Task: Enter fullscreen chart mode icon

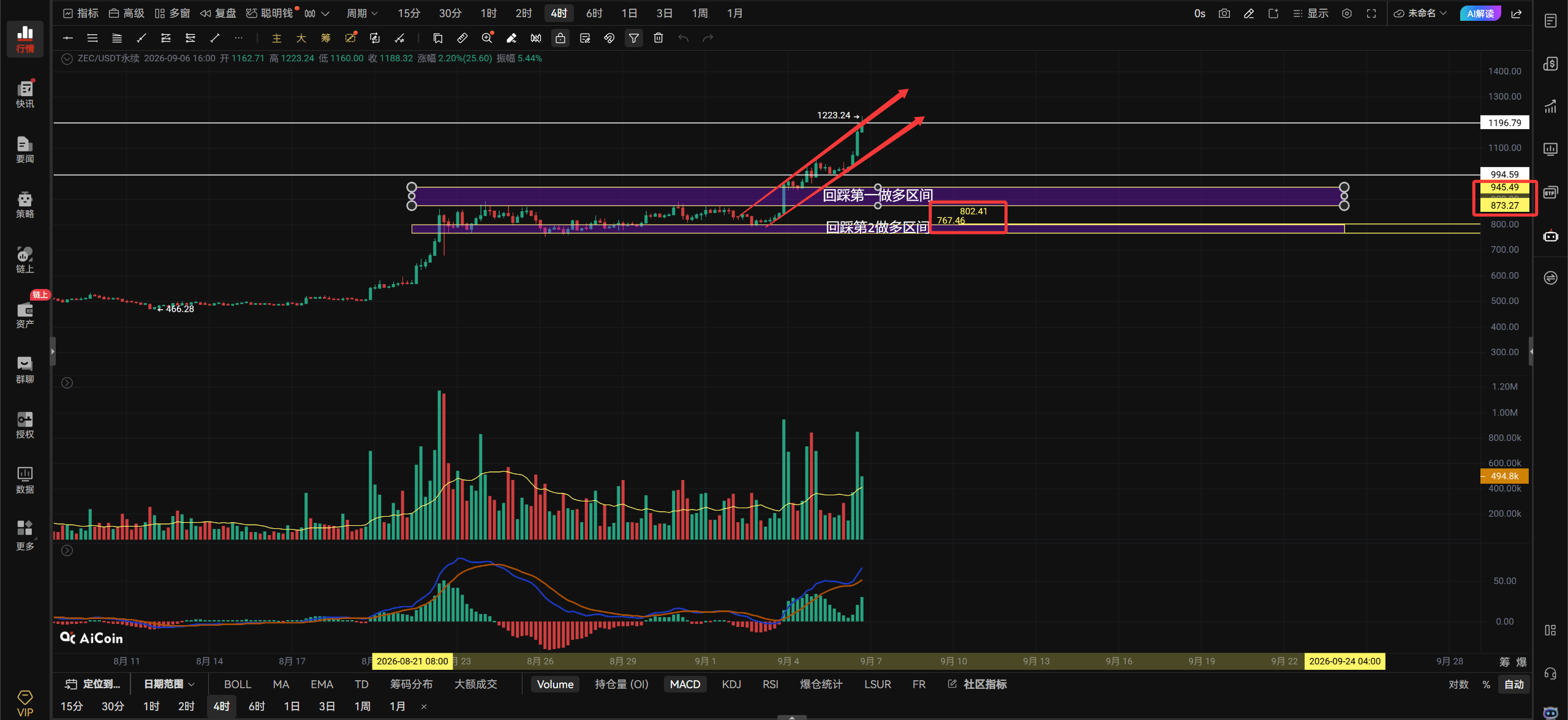Action: [1371, 13]
